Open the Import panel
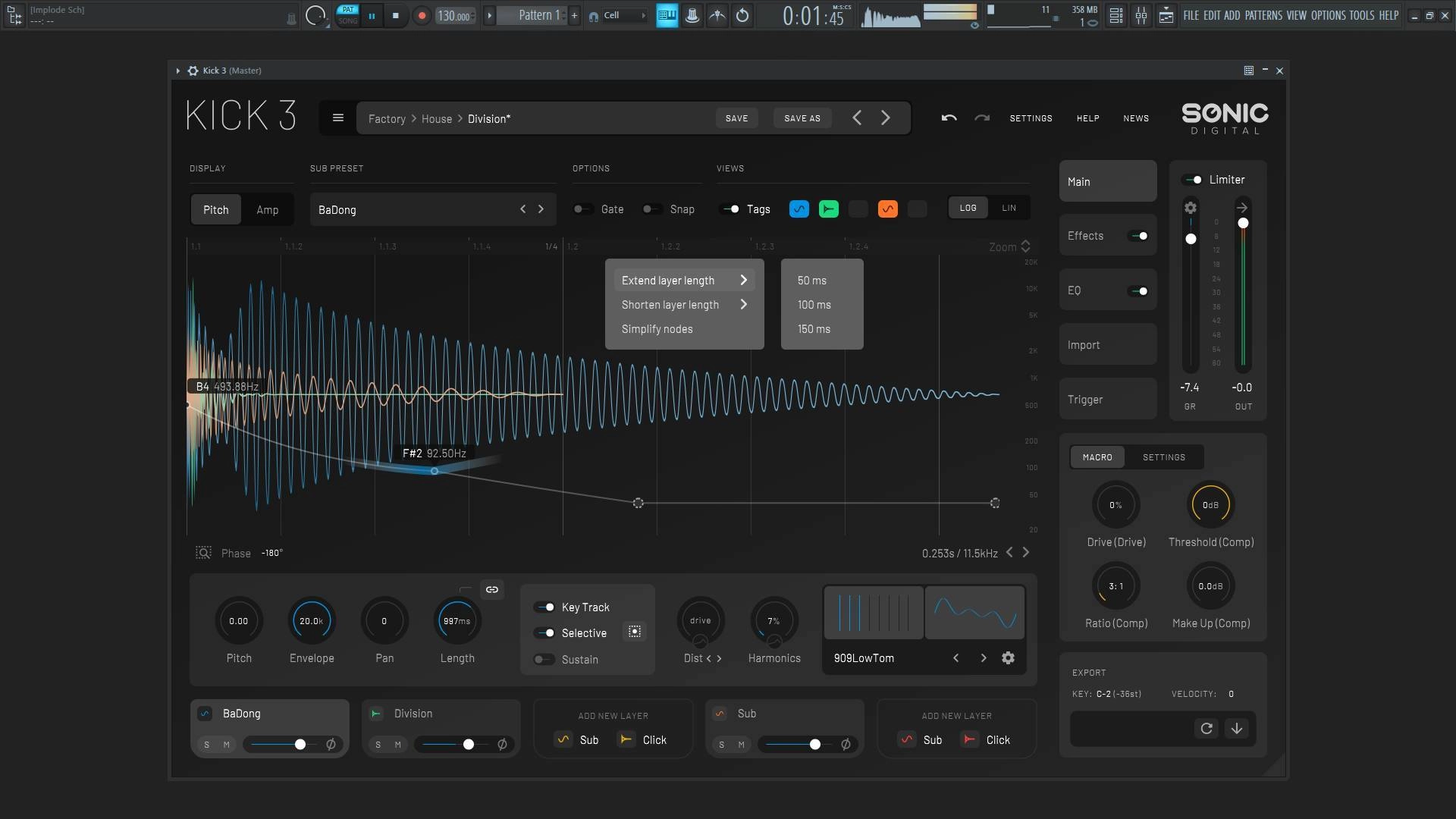Image resolution: width=1456 pixels, height=819 pixels. click(x=1108, y=344)
